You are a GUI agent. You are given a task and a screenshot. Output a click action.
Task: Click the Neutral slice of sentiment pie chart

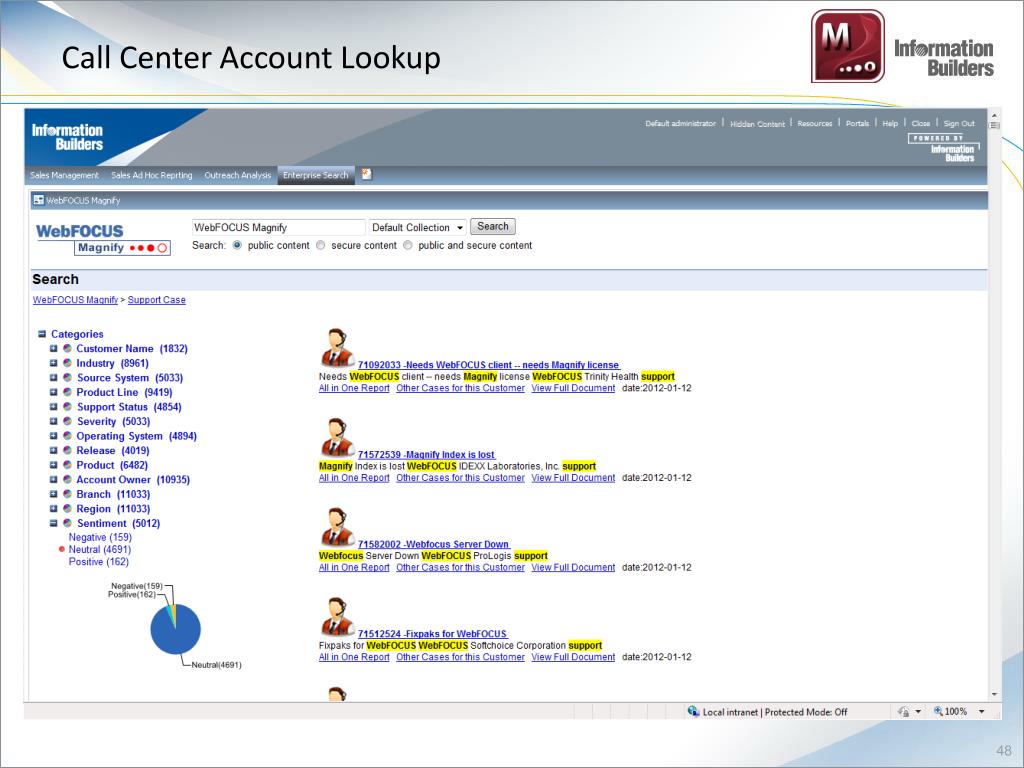[175, 634]
